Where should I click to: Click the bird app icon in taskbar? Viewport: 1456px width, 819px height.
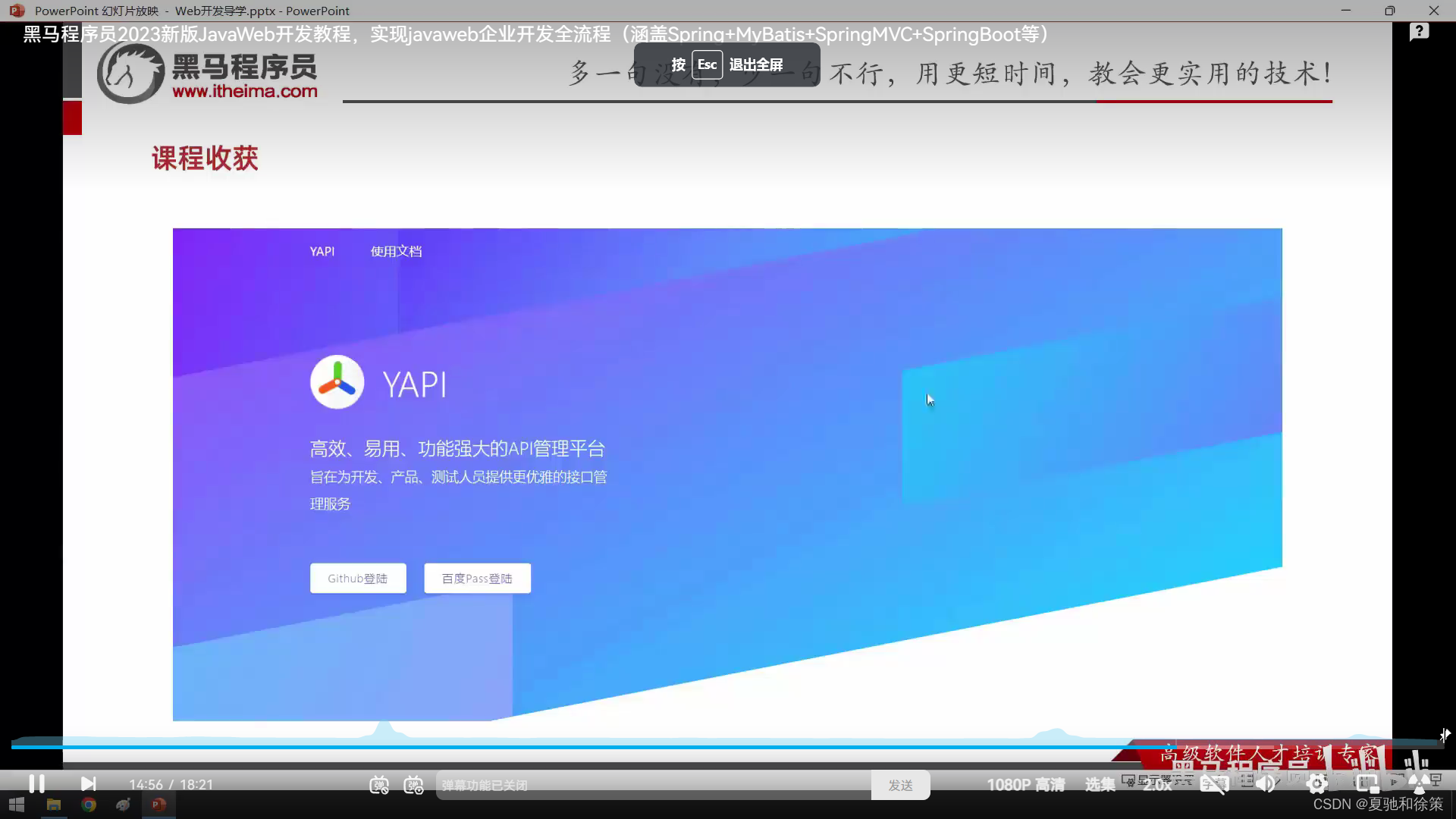point(124,805)
